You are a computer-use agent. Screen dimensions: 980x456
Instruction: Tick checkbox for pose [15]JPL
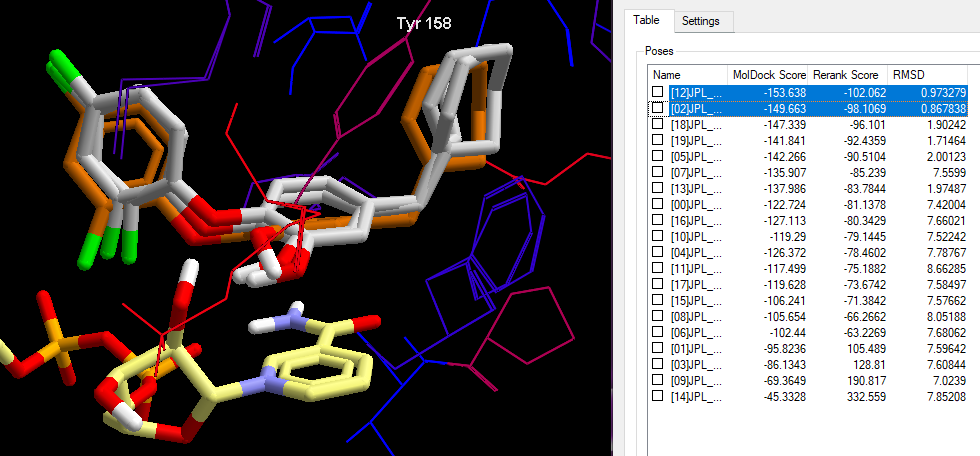[658, 300]
